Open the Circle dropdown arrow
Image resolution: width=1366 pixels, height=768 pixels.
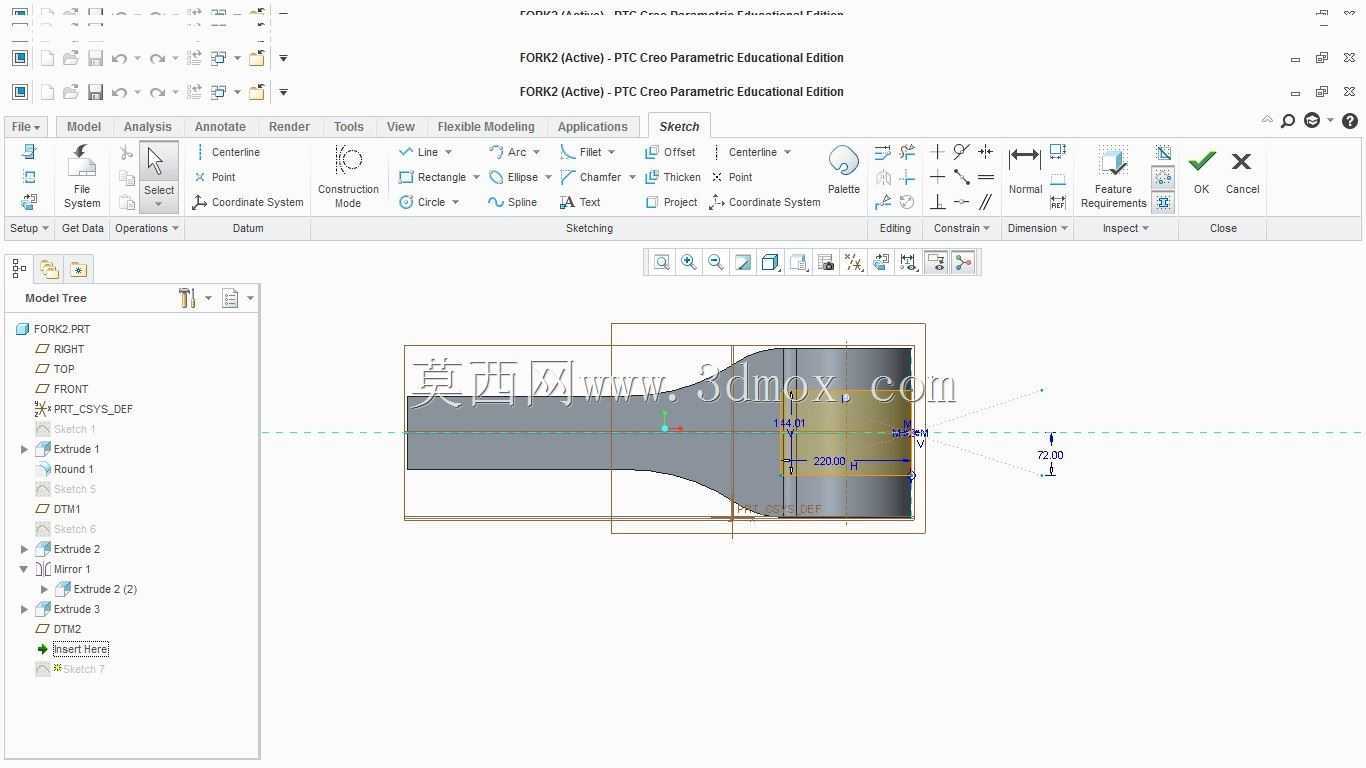point(455,202)
